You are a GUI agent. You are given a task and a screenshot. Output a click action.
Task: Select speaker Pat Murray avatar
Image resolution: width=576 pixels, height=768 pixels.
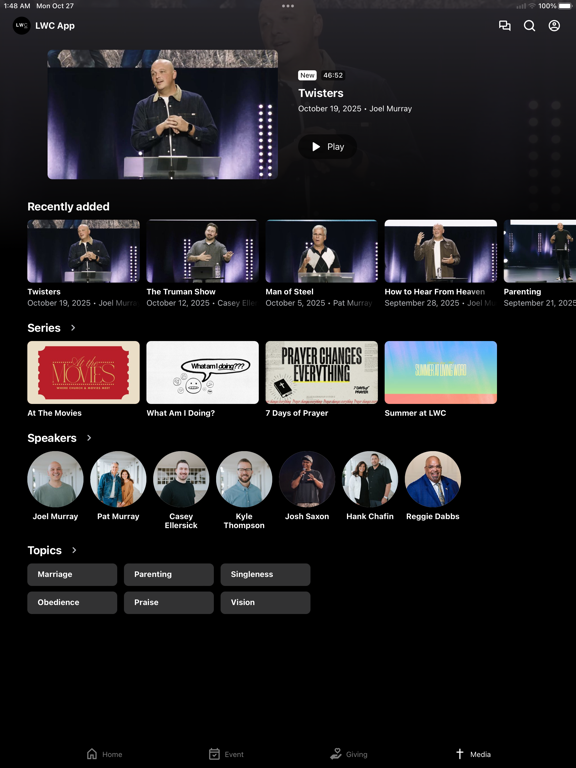[x=118, y=479]
